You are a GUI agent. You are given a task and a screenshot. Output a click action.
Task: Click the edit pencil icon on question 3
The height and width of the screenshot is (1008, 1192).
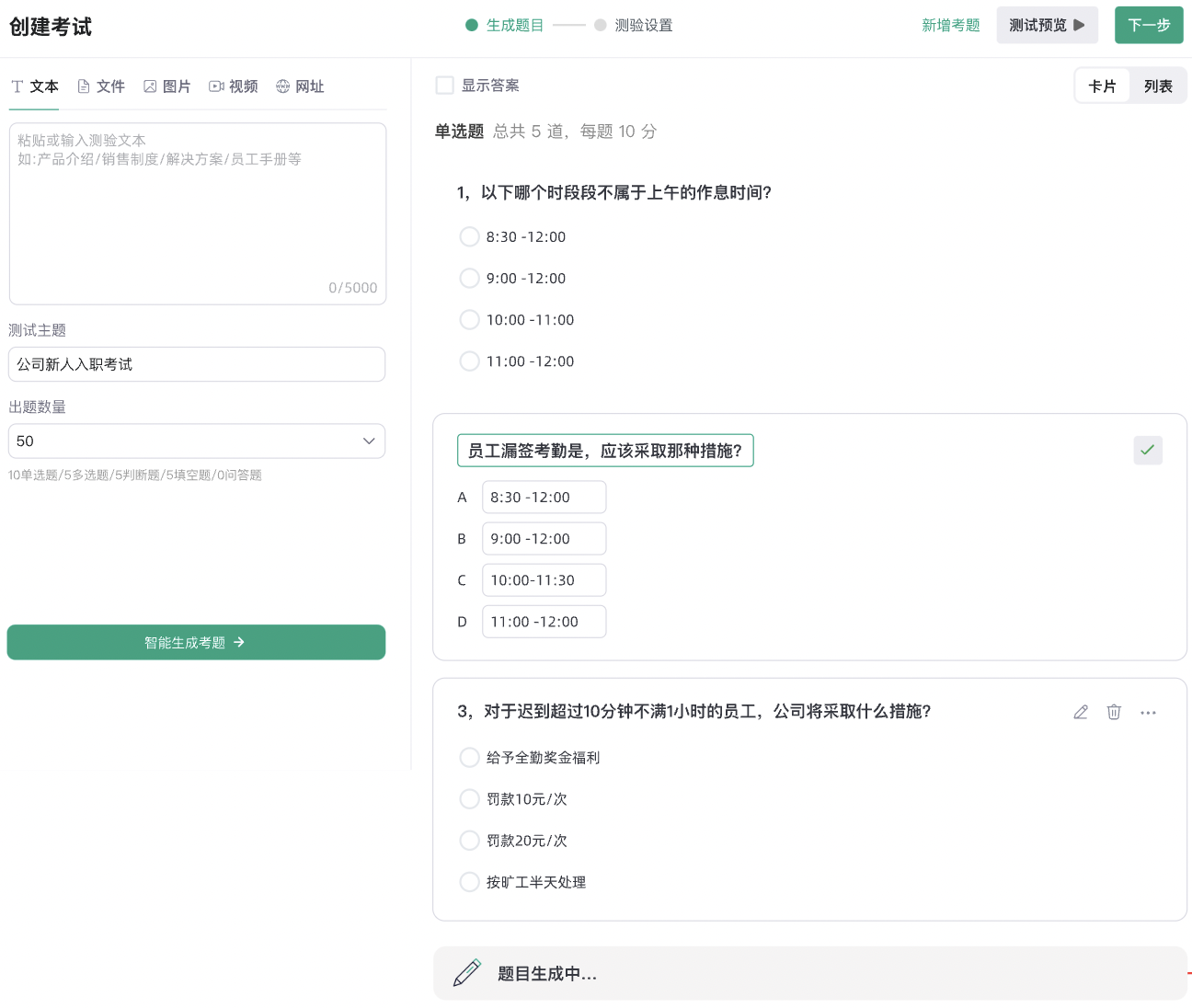(x=1081, y=712)
